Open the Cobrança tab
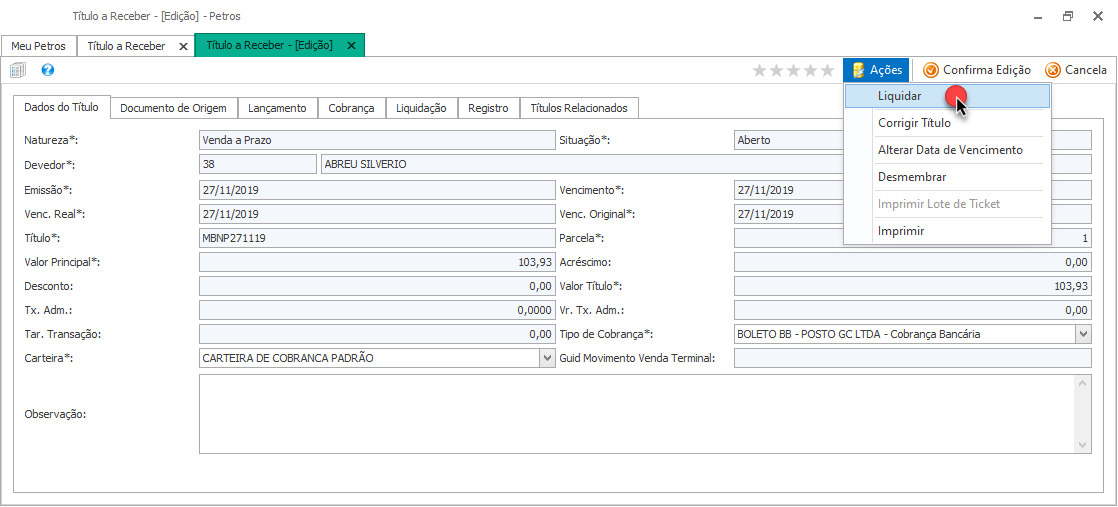1118x507 pixels. click(352, 108)
